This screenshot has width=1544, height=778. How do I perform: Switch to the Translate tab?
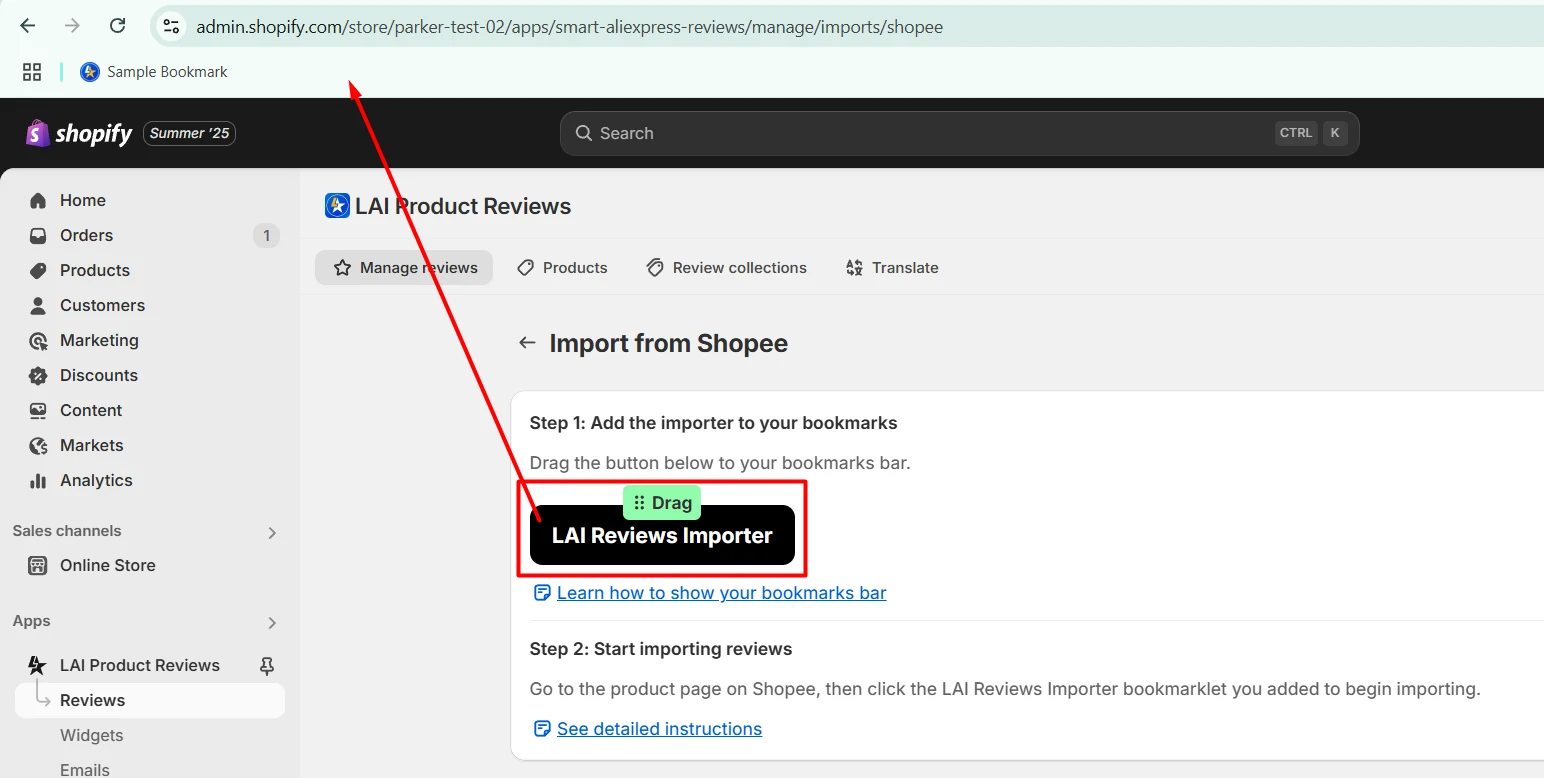click(x=892, y=268)
